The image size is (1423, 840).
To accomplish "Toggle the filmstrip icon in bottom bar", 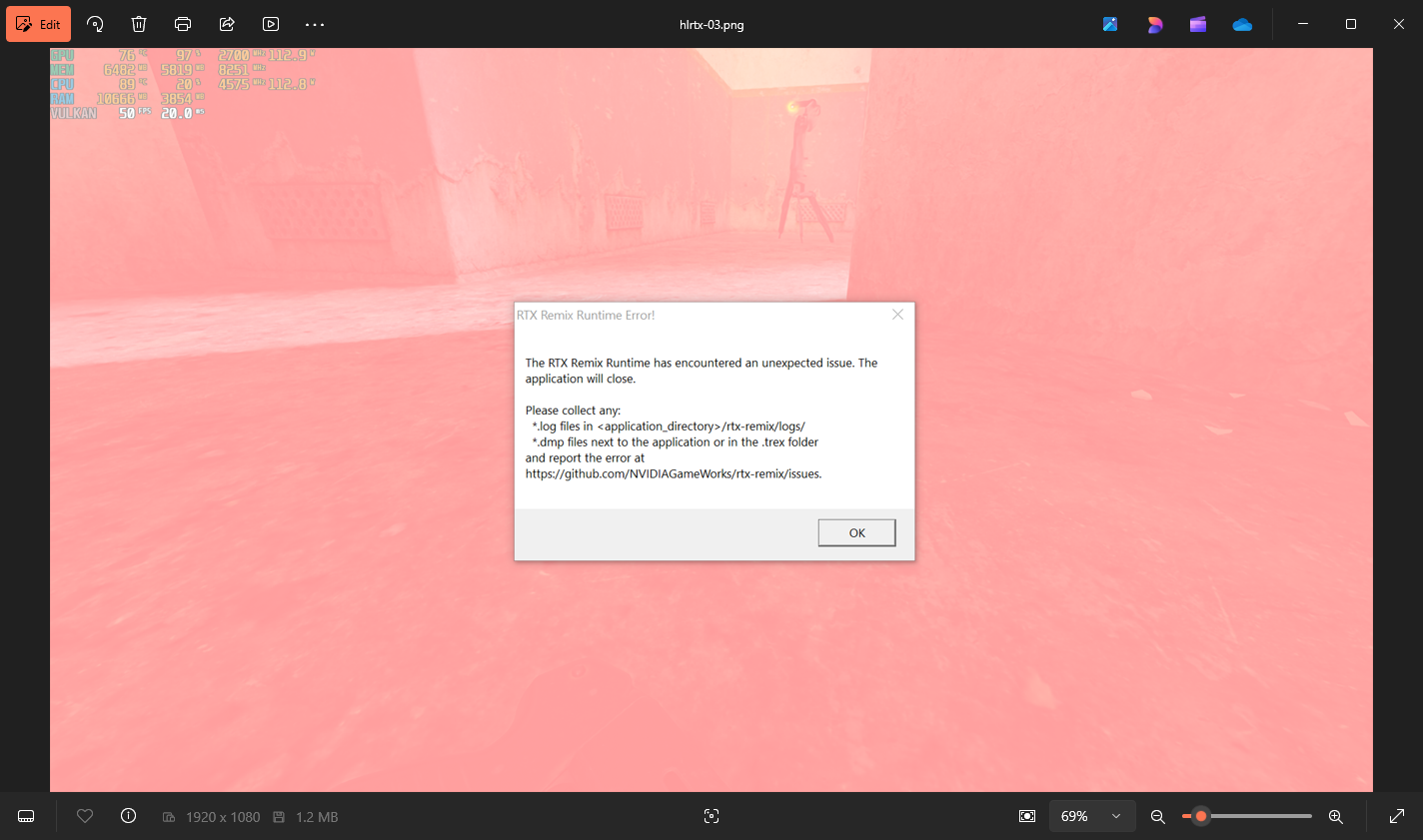I will [x=27, y=816].
